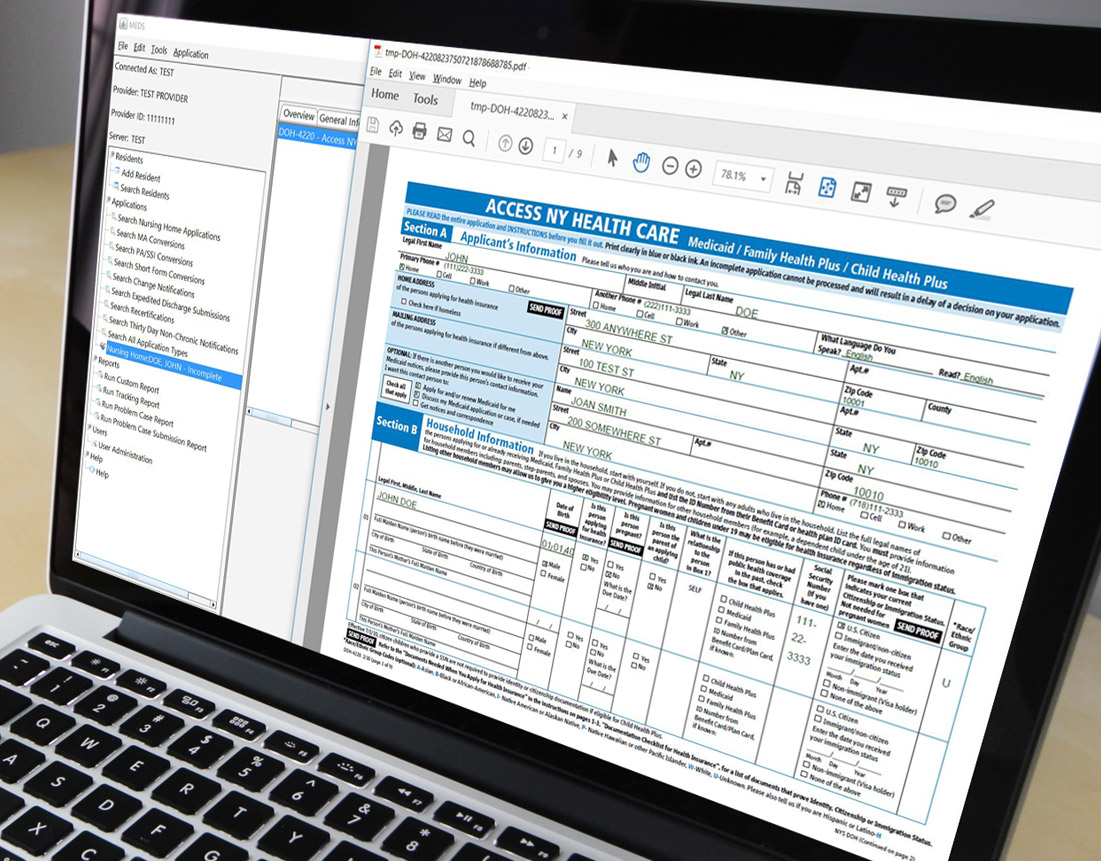Viewport: 1101px width, 861px height.
Task: Send the file with the envelope icon
Action: 444,133
